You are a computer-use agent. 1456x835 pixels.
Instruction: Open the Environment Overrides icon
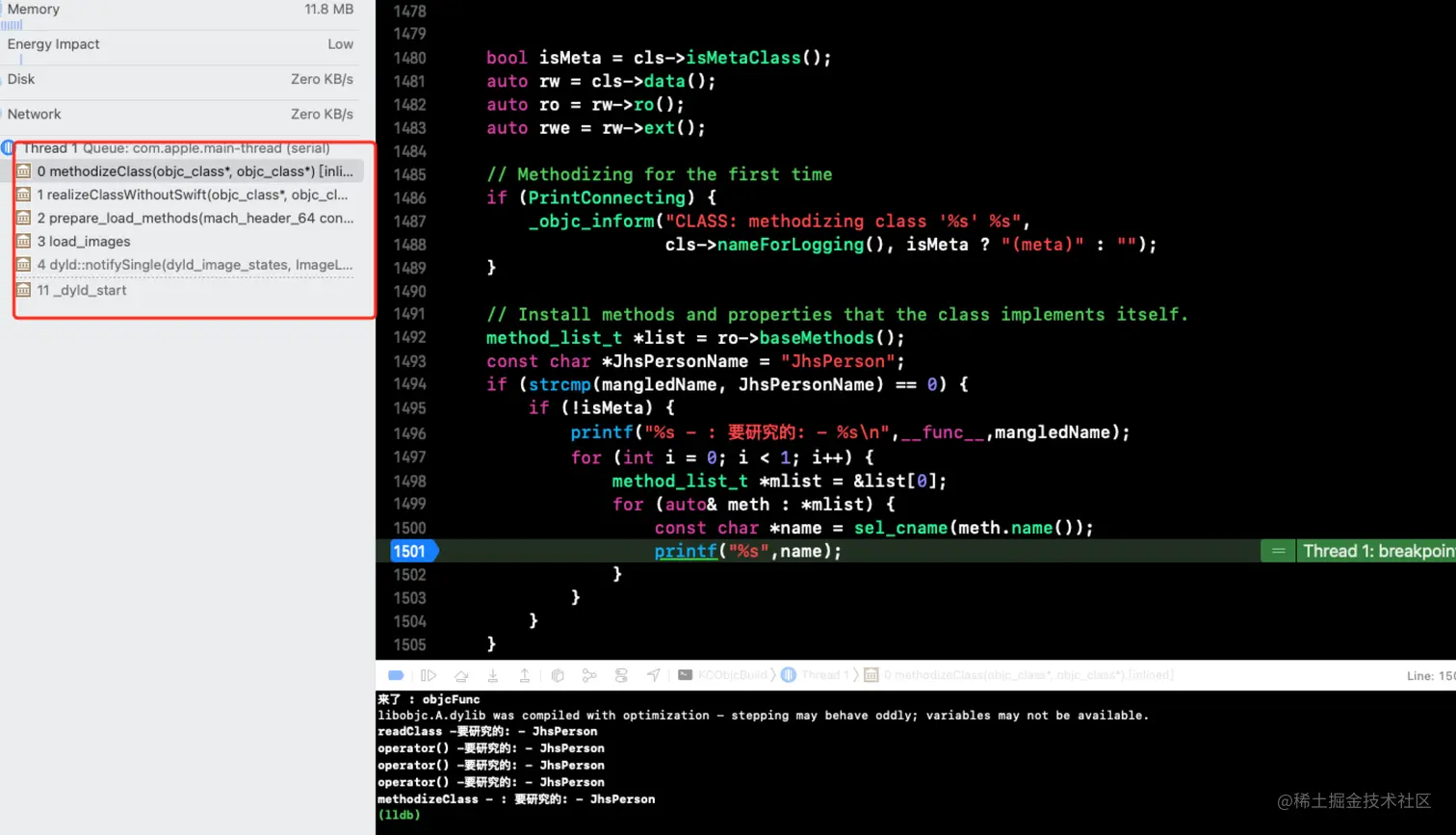[621, 675]
